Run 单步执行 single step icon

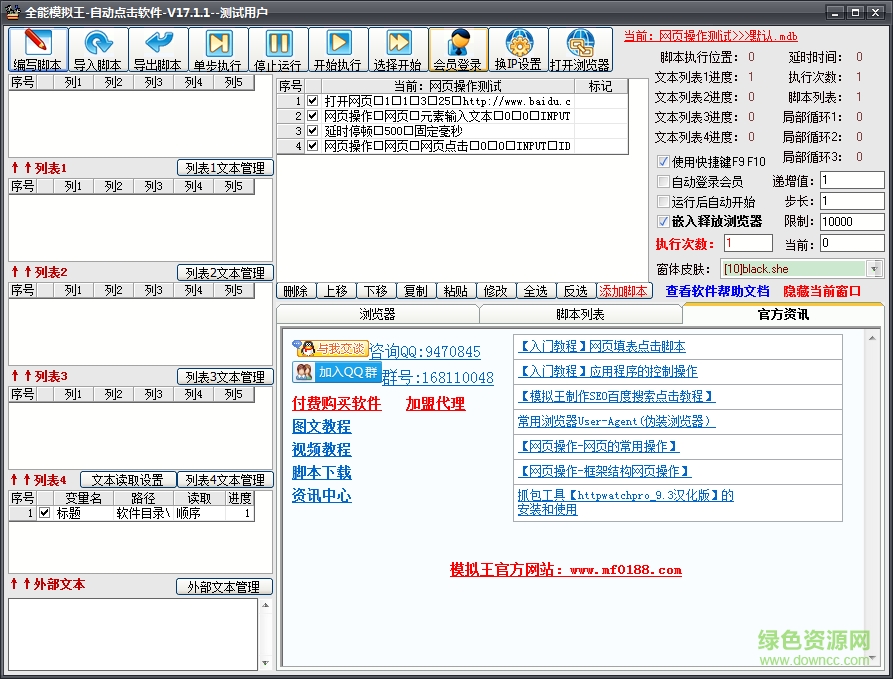pyautogui.click(x=218, y=43)
